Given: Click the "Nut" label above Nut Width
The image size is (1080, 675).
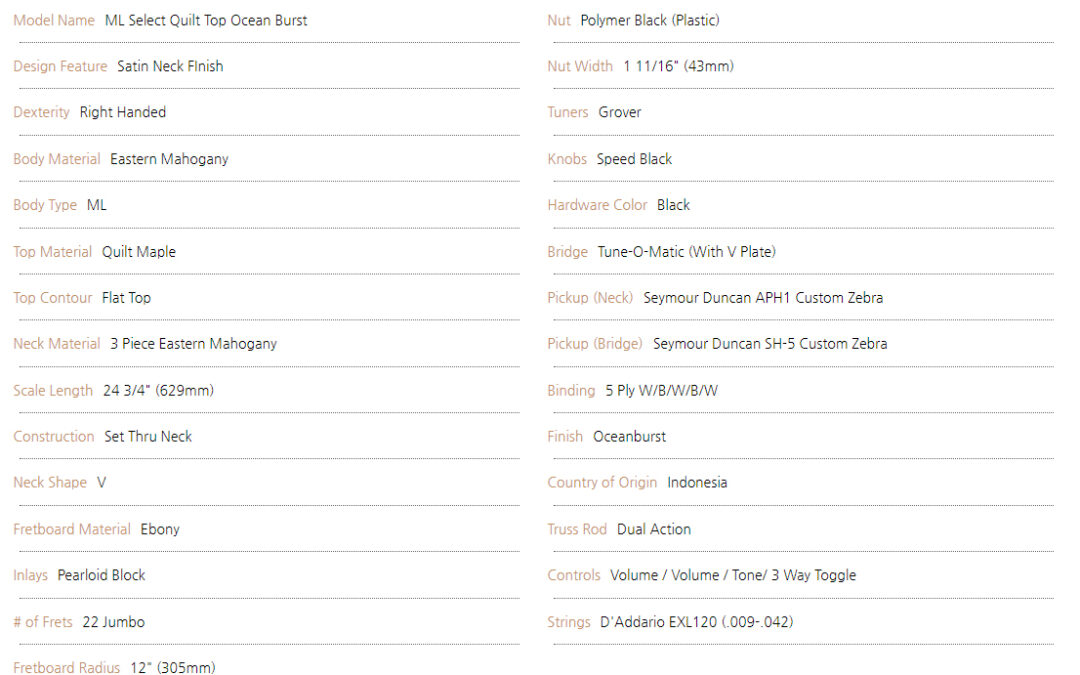Looking at the screenshot, I should pyautogui.click(x=559, y=21).
